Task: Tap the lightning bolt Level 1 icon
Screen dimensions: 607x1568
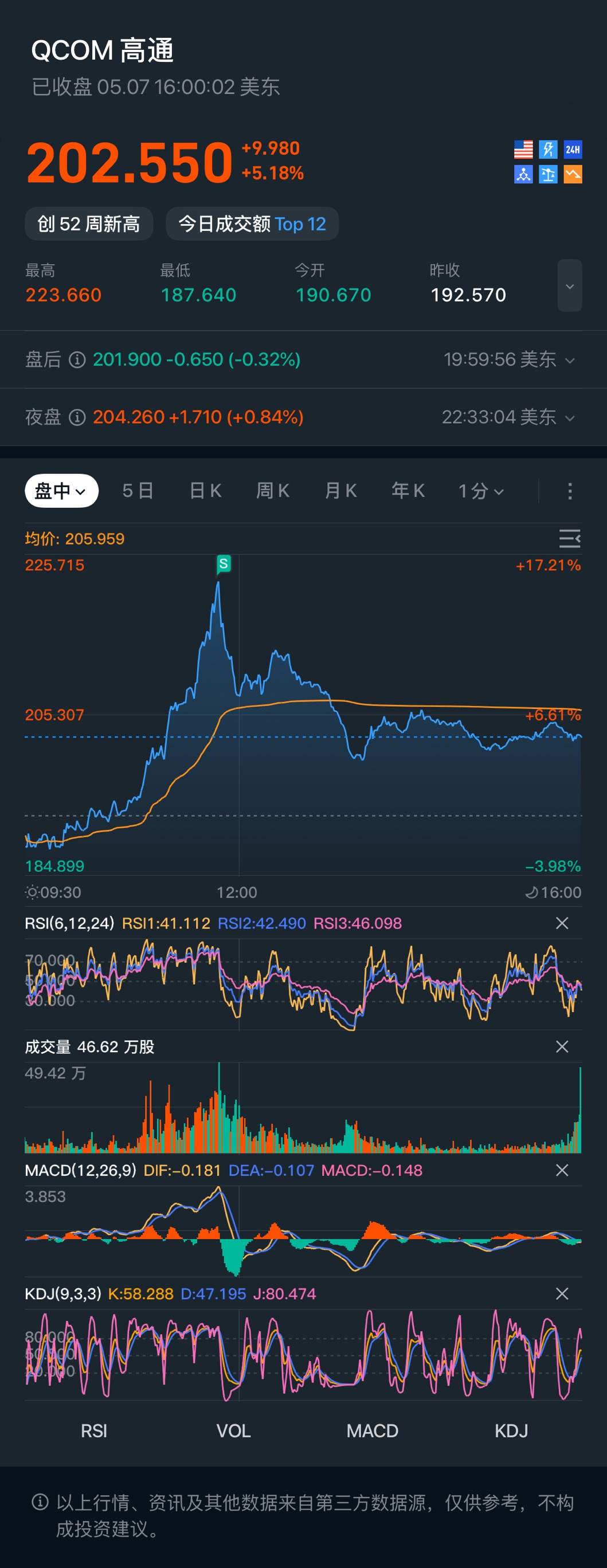Action: point(548,149)
